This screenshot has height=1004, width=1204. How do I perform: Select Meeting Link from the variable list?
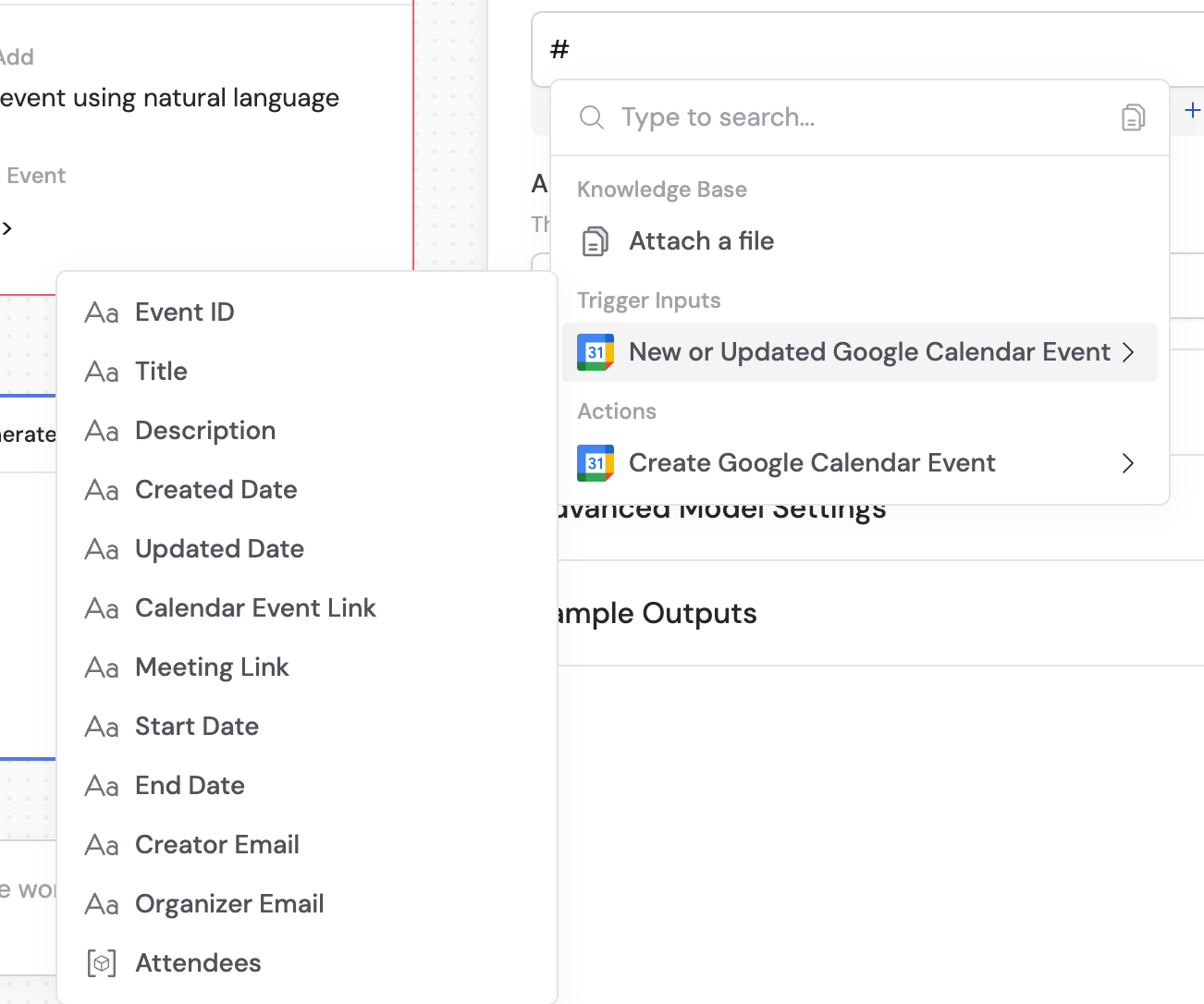212,667
